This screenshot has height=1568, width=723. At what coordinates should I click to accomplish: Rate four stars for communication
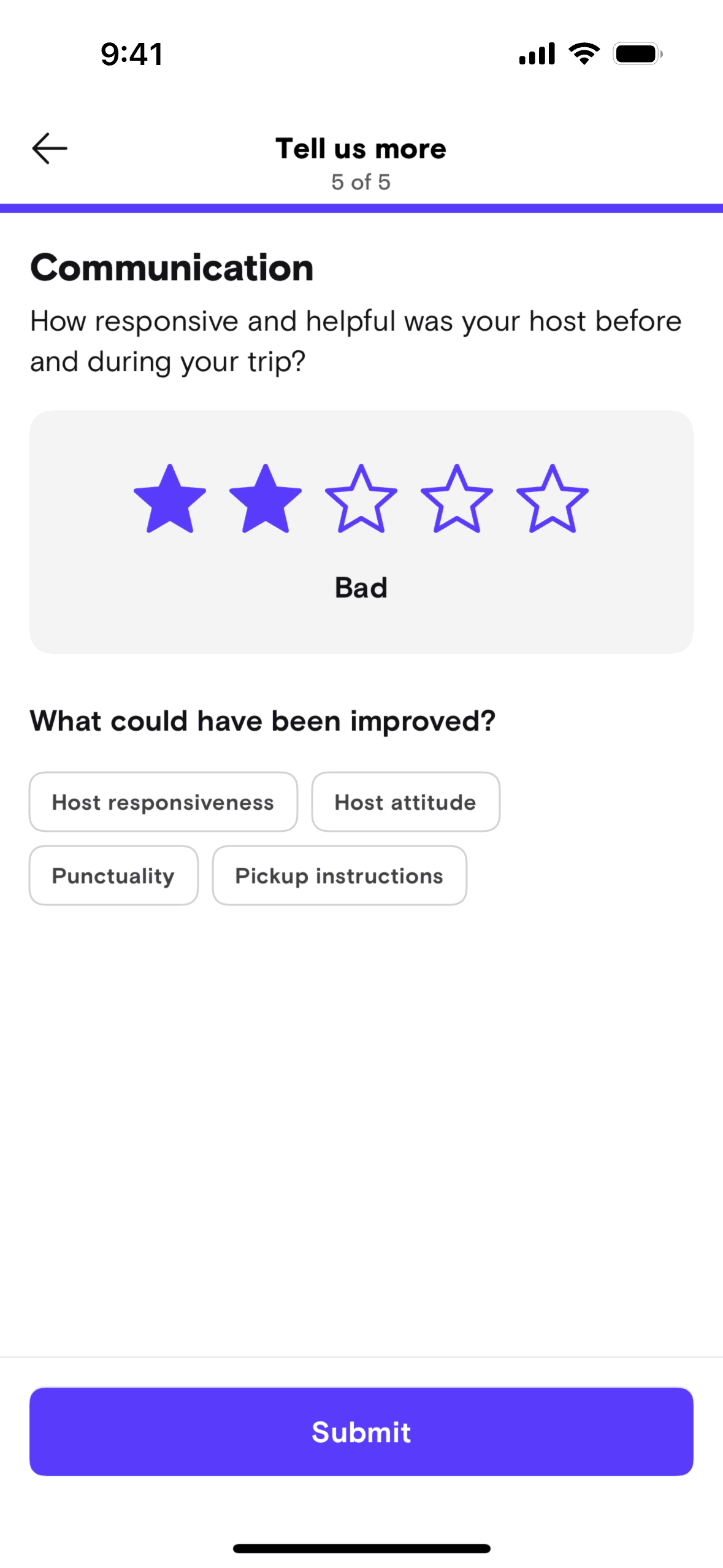pyautogui.click(x=457, y=499)
